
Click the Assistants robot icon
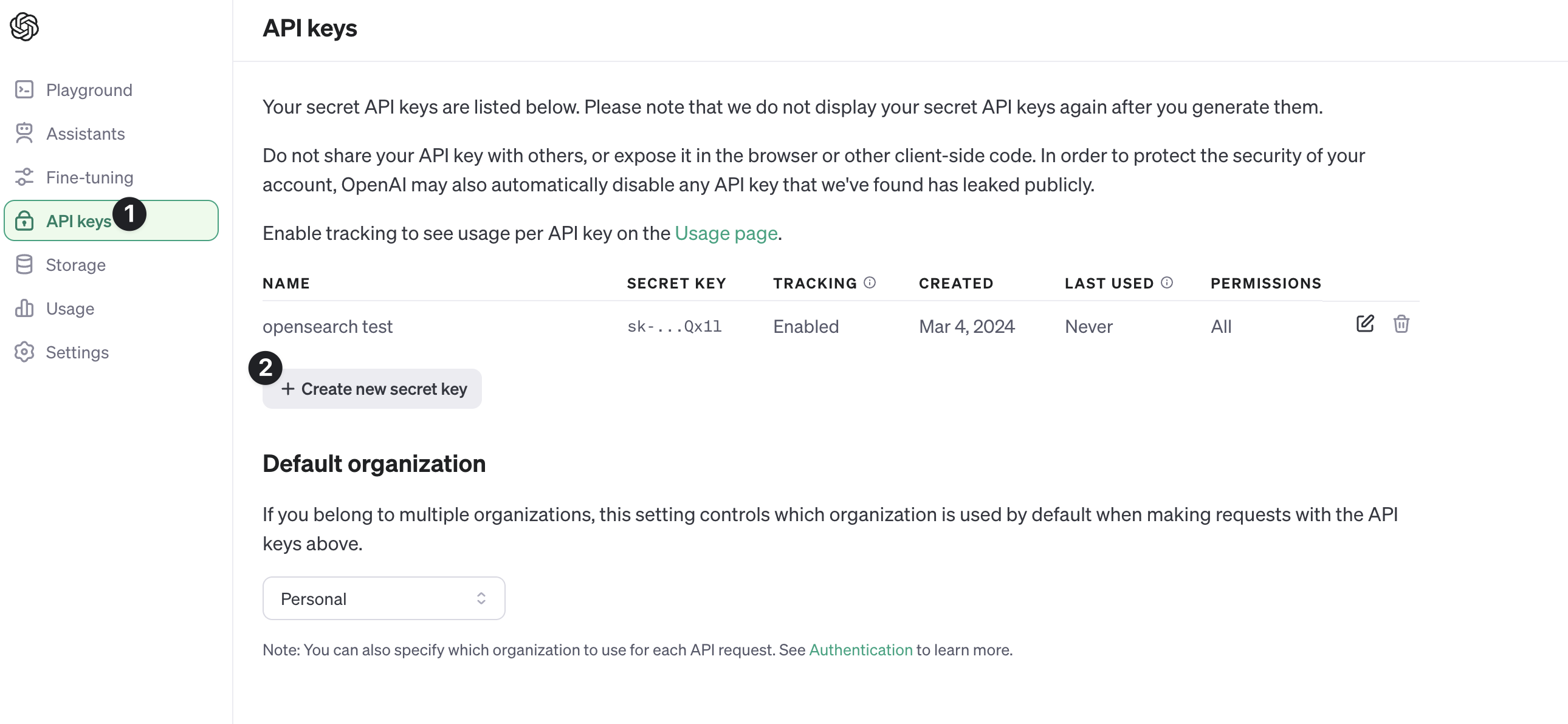tap(24, 133)
